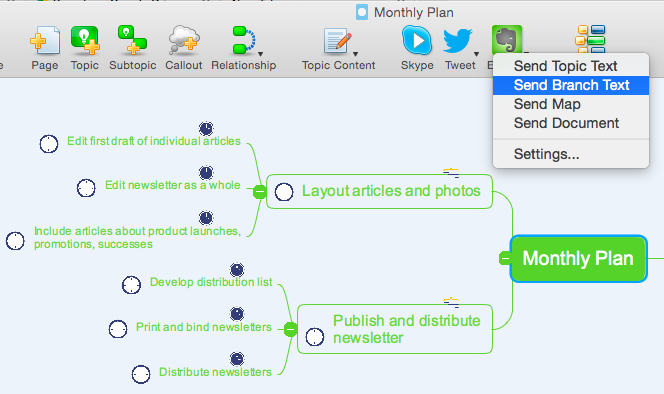Click progress circle beside Distribute newsletters

click(141, 375)
